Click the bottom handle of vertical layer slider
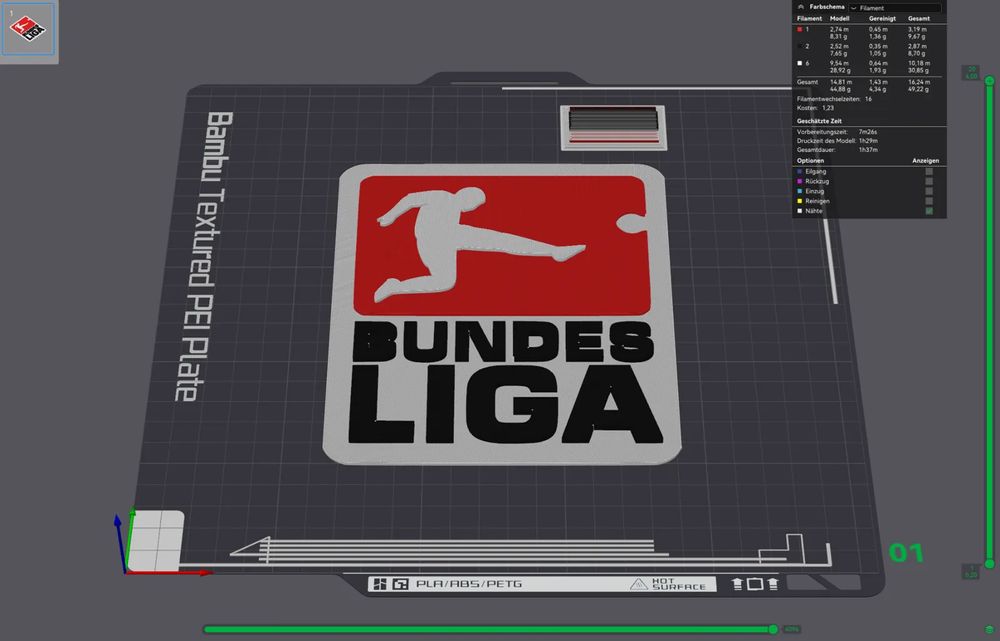The height and width of the screenshot is (641, 1000). coord(989,564)
